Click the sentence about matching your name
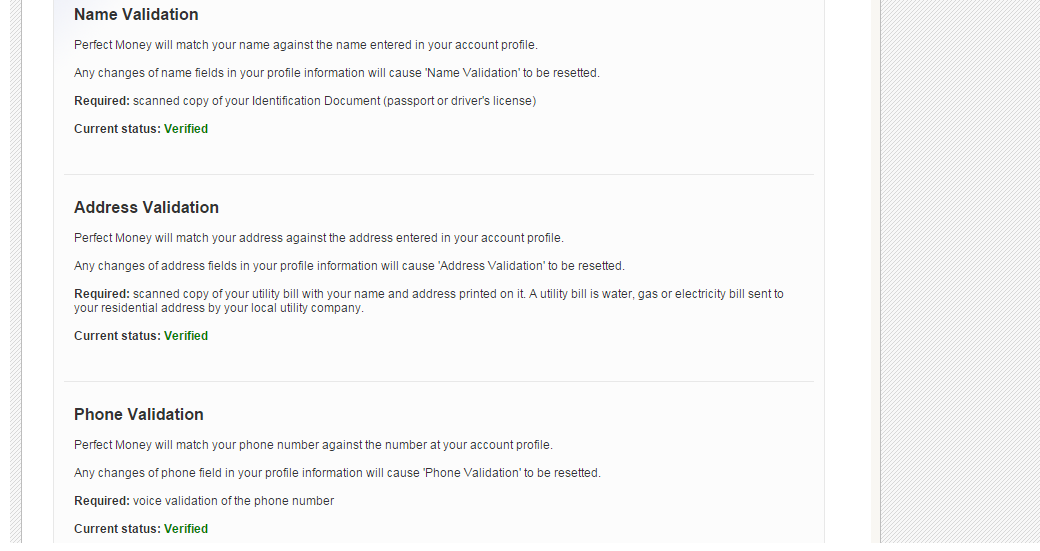This screenshot has width=1040, height=551. tap(305, 45)
